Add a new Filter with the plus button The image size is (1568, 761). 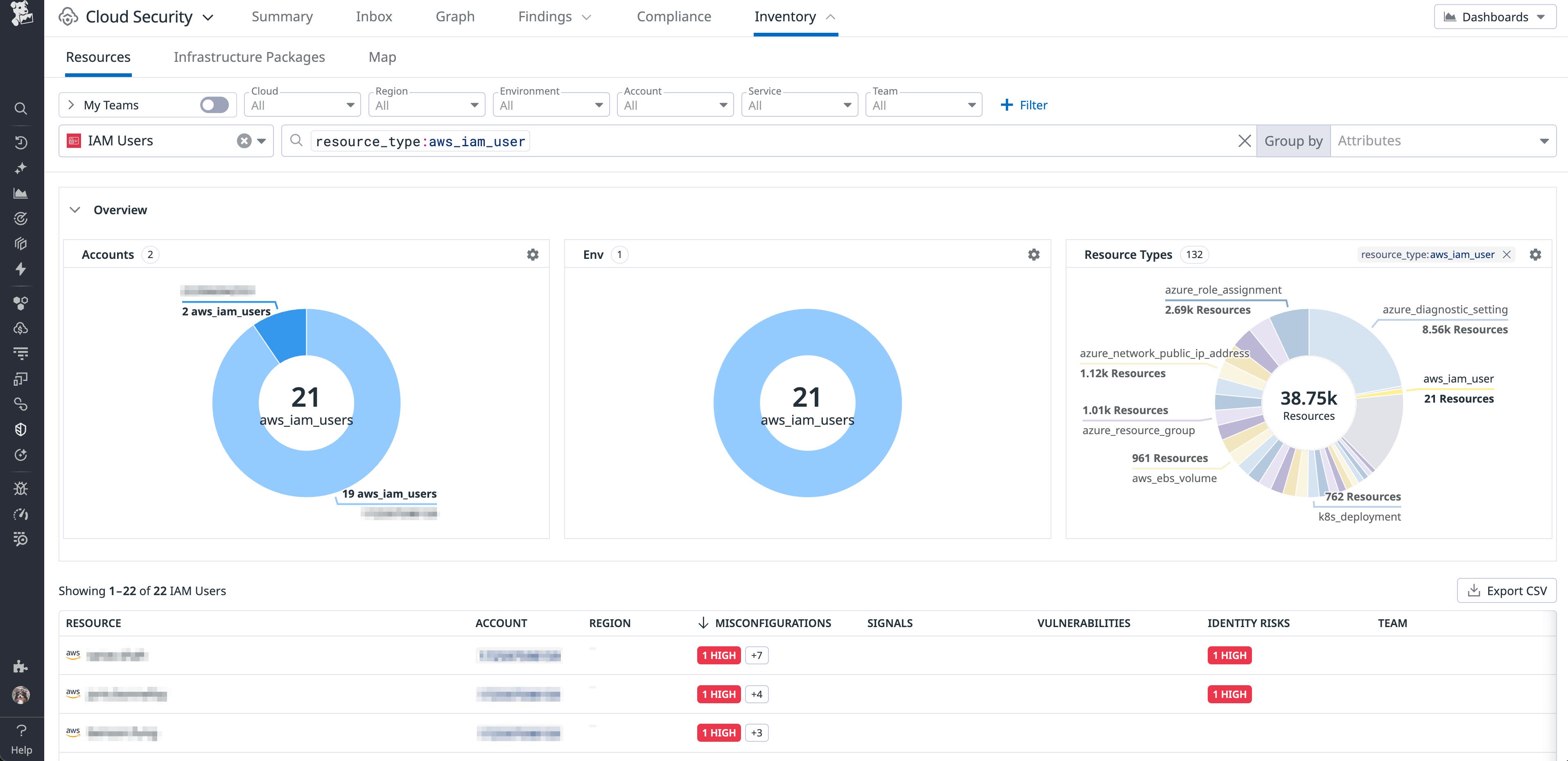pos(1024,105)
